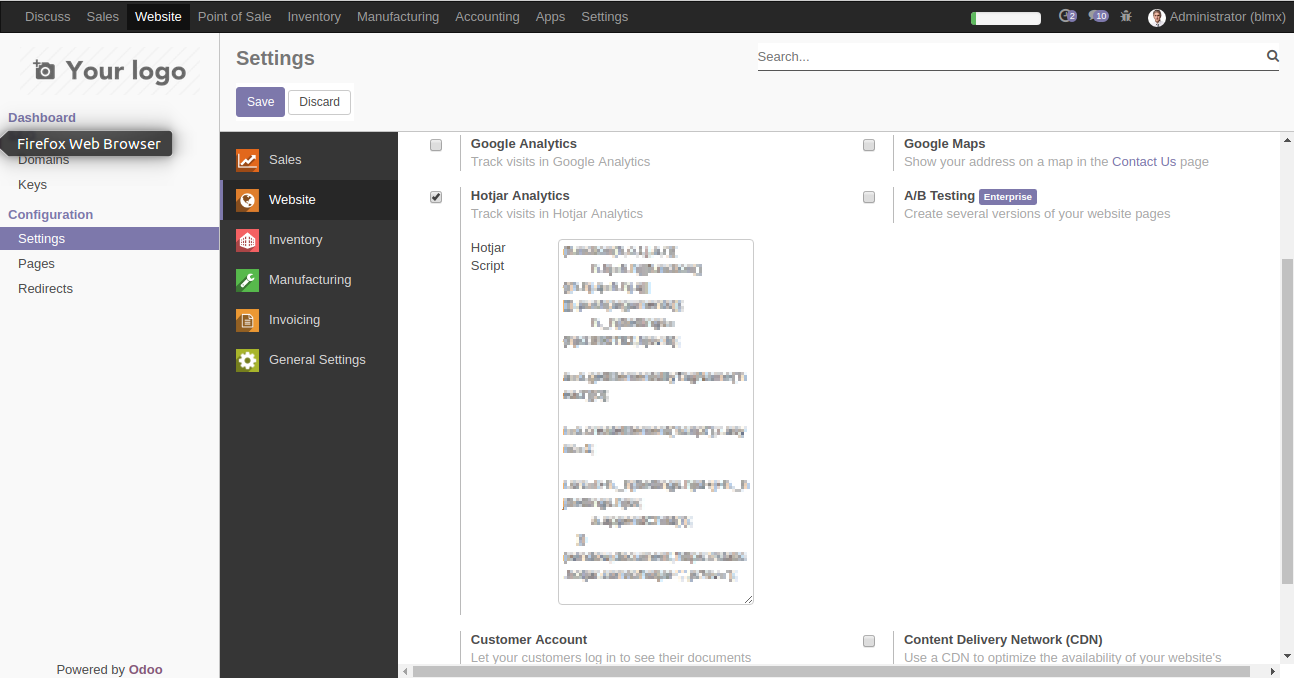Image resolution: width=1294 pixels, height=678 pixels.
Task: Click the vertical scrollbar thumb
Action: point(1287,420)
